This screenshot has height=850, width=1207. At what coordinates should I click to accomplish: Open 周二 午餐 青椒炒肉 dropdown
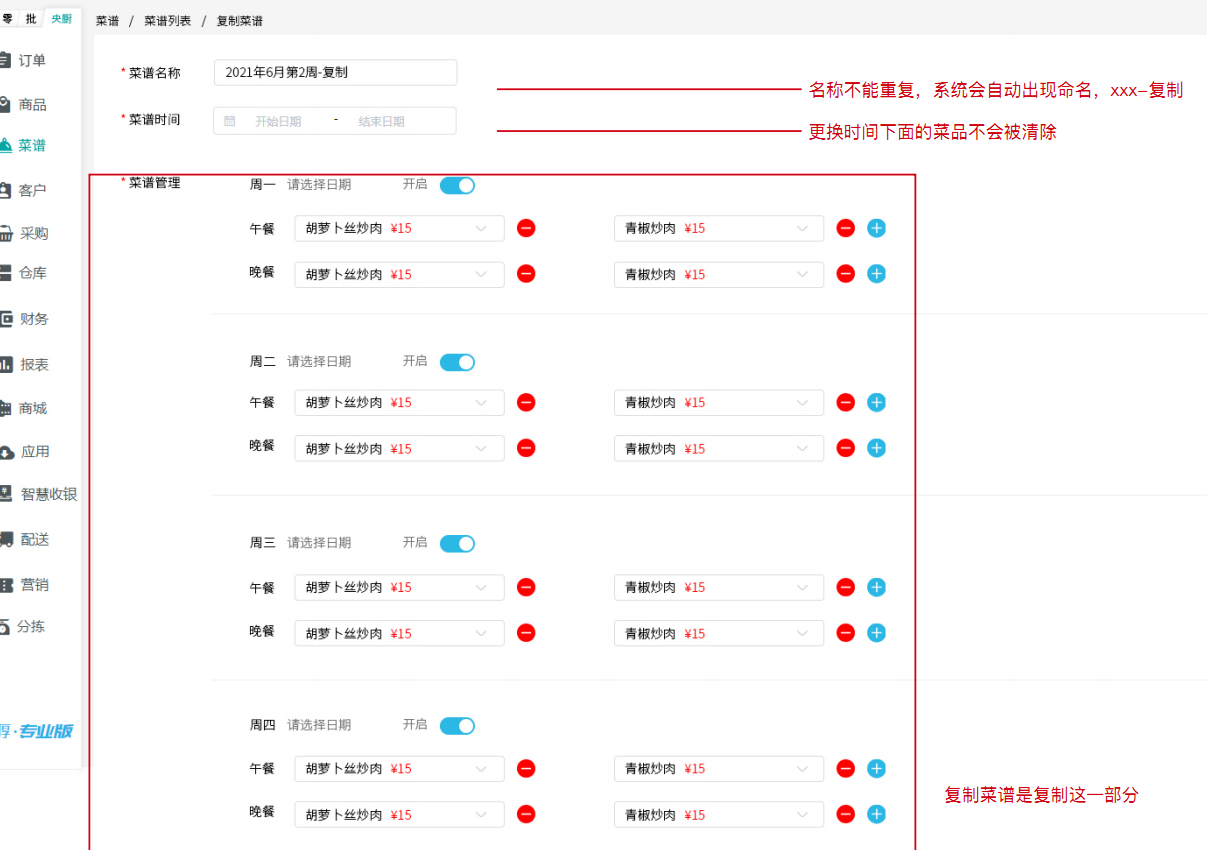click(x=719, y=403)
